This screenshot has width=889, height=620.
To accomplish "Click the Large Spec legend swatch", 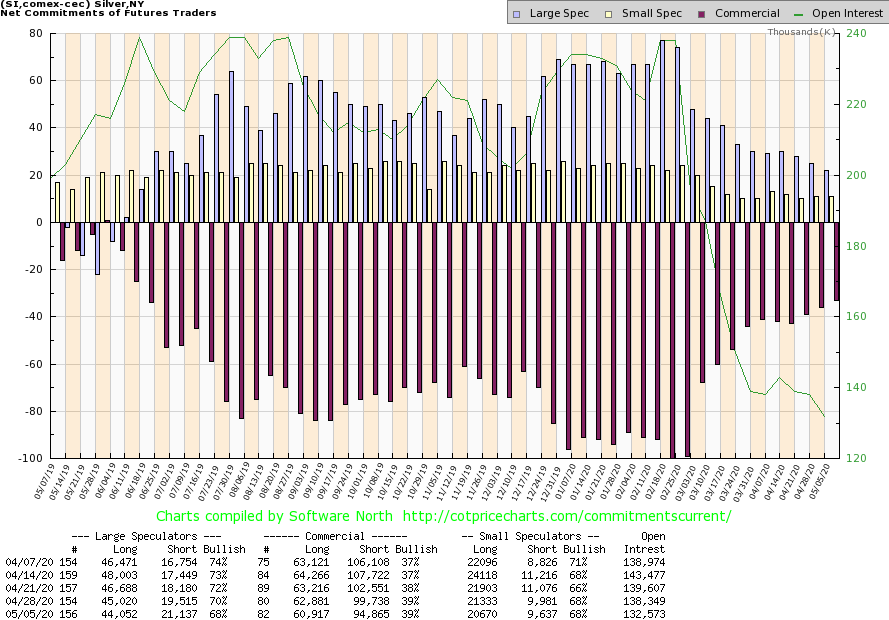I will click(x=515, y=14).
